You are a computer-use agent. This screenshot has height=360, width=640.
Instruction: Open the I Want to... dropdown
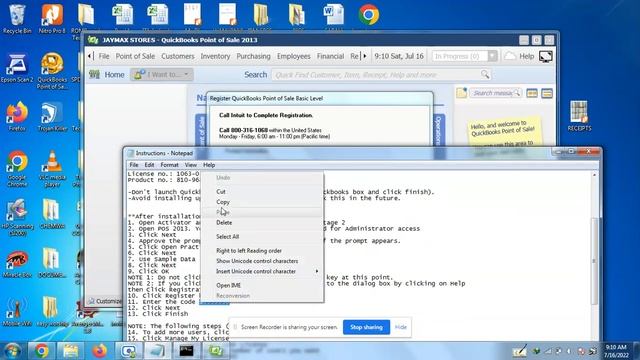(162, 74)
